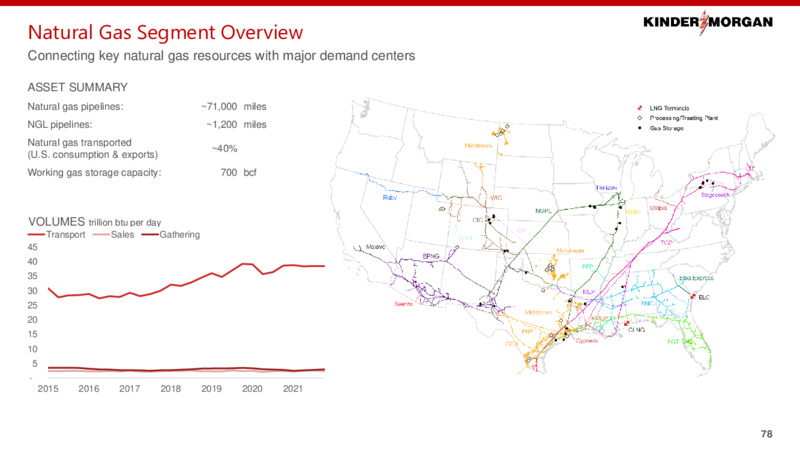Click the red LNG Terminals legend icon
Screen dimensions: 800x450
tap(639, 108)
